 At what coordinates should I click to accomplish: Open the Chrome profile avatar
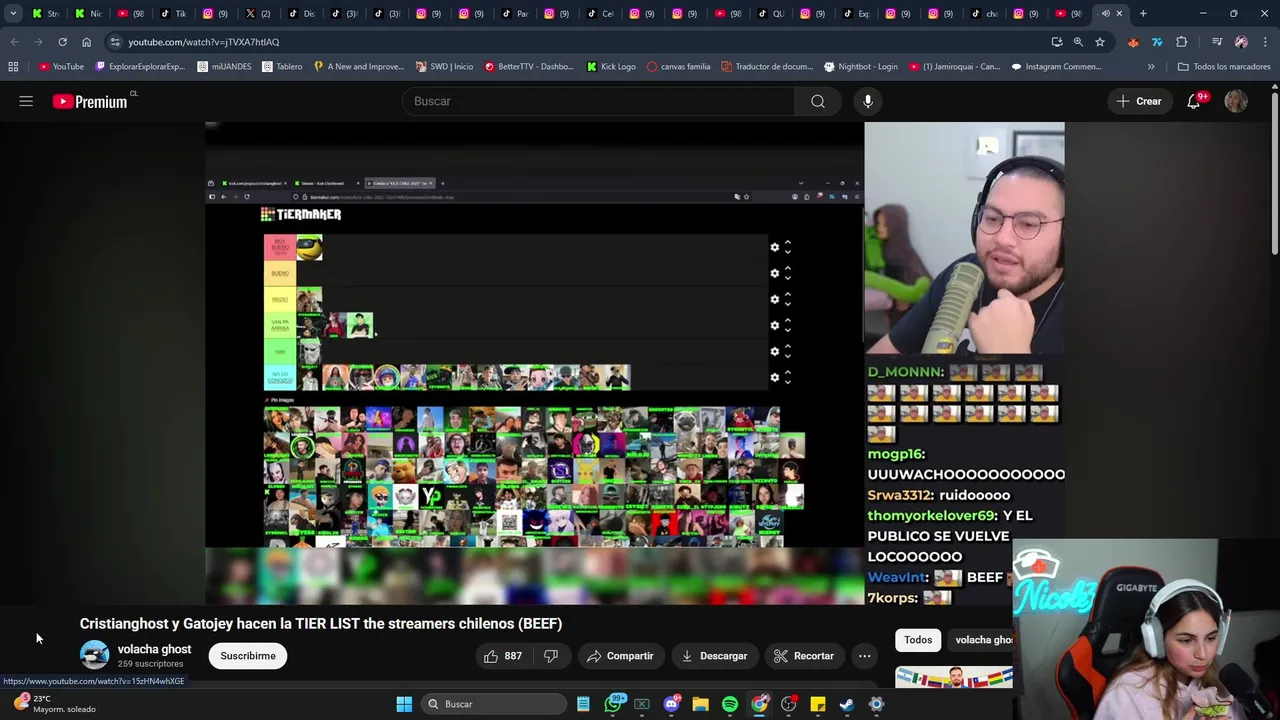tap(1241, 42)
